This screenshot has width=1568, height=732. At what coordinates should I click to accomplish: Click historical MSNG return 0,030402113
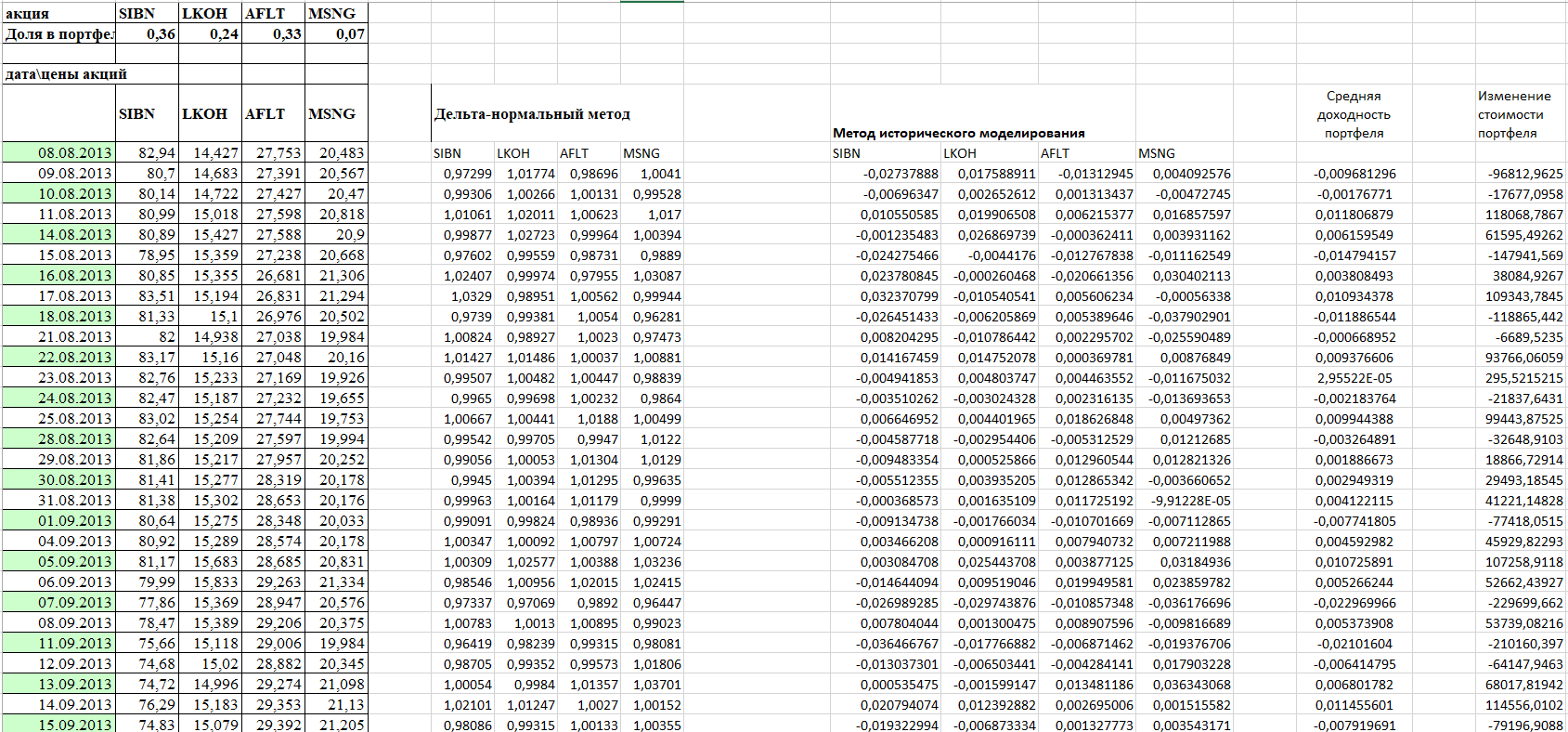tap(1184, 276)
